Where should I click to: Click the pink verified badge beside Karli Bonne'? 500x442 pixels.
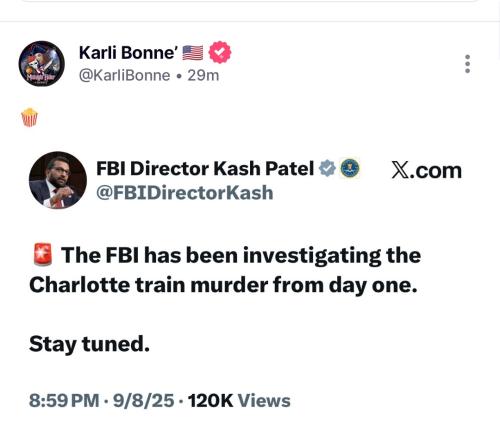[x=220, y=52]
